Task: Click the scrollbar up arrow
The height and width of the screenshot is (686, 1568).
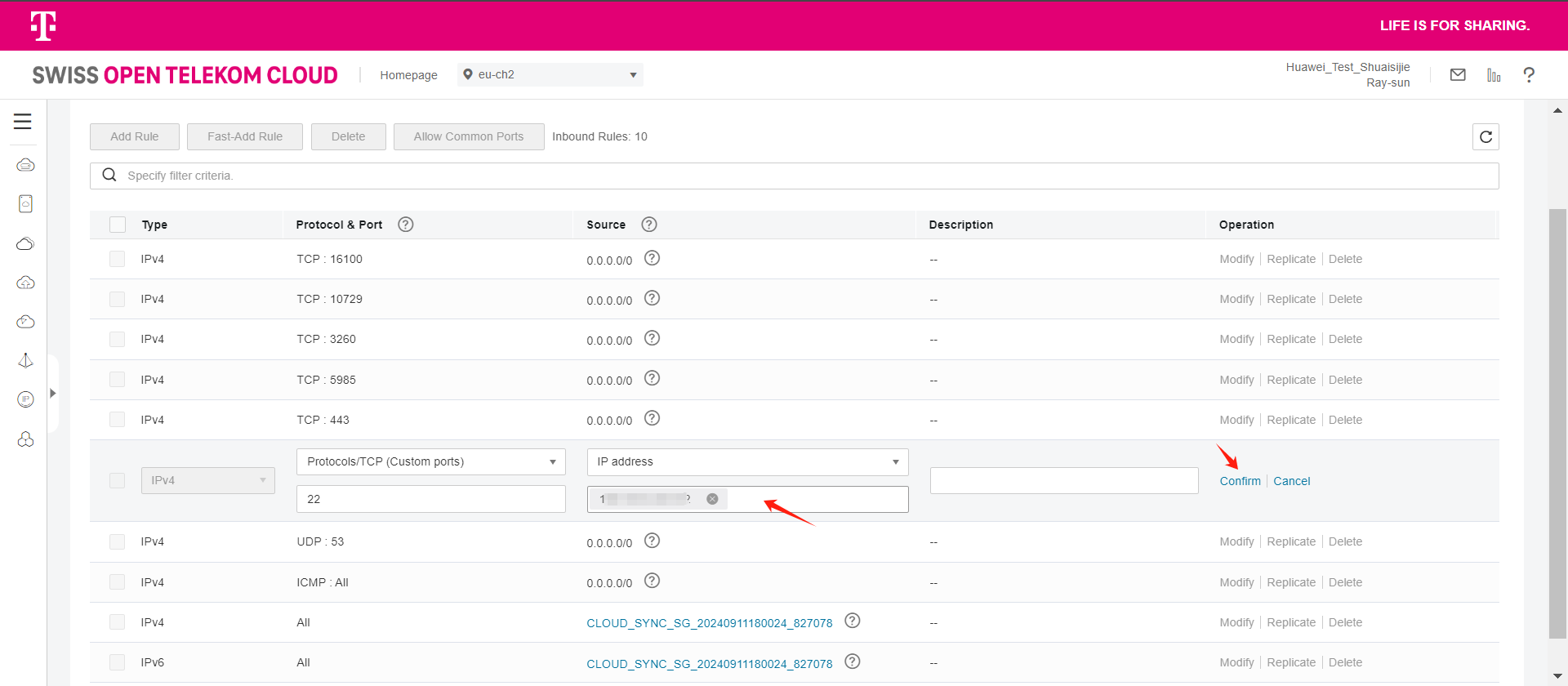Action: point(1557,109)
